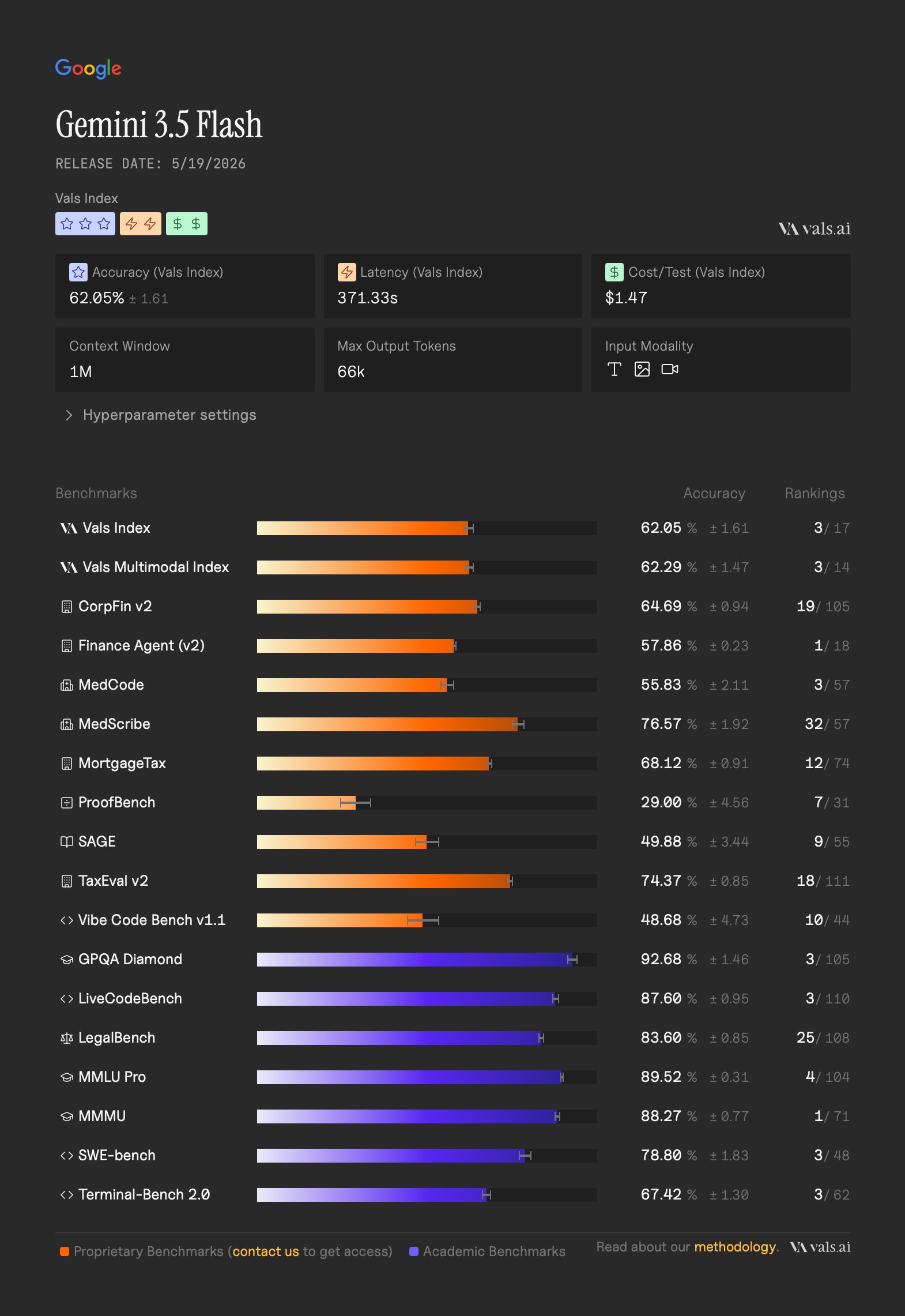Click the LegalBench ranking 25/108
Screen dimensions: 905x1316
click(823, 1038)
